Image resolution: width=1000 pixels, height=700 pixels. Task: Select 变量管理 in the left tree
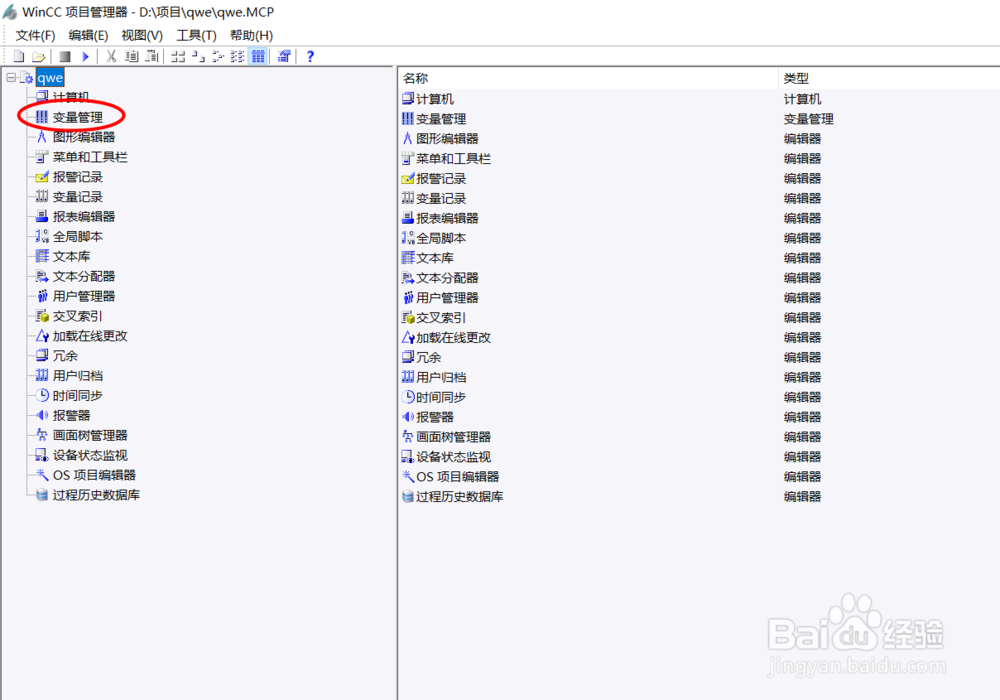[x=77, y=117]
